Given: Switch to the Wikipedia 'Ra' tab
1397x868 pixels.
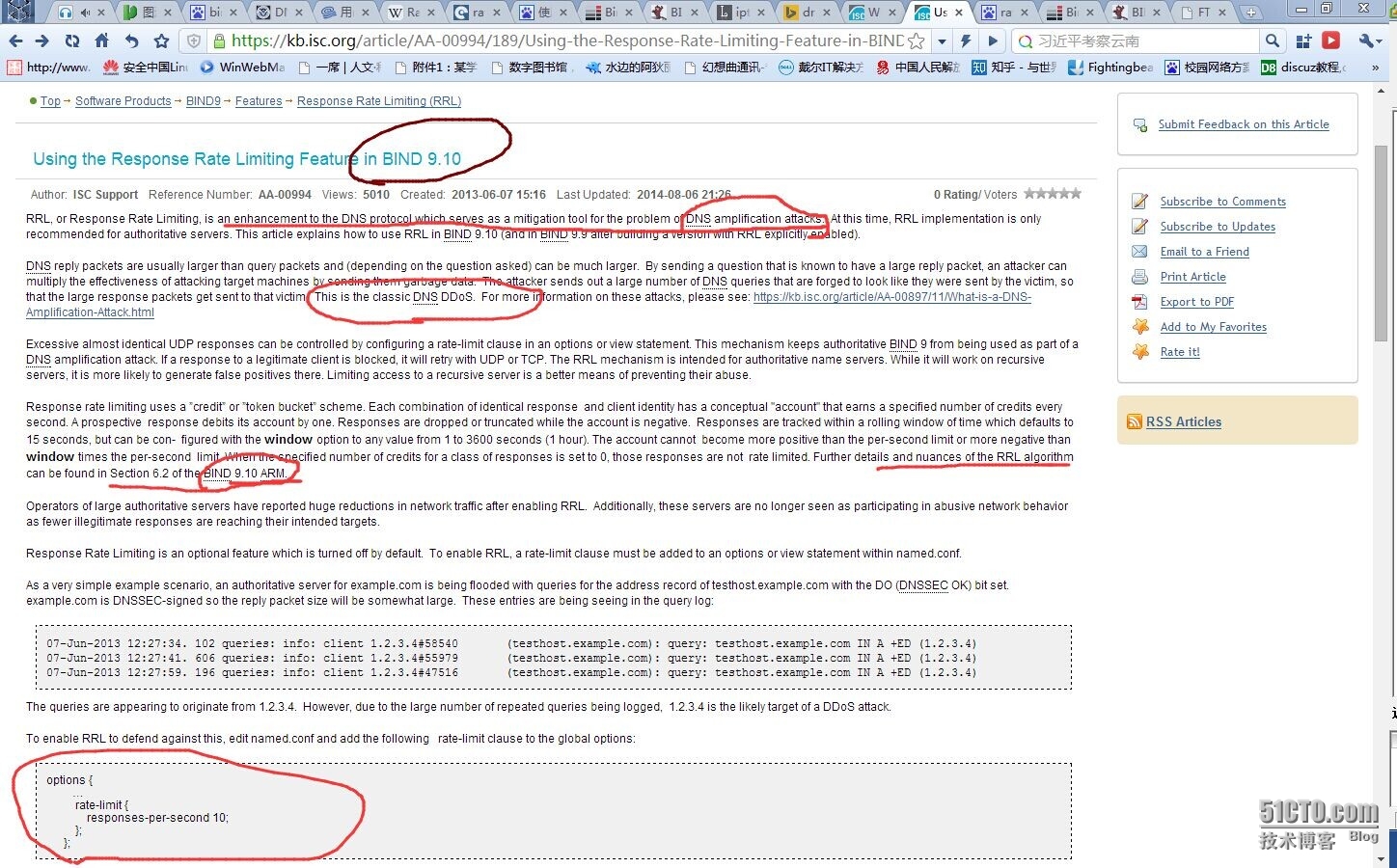Looking at the screenshot, I should tap(411, 12).
